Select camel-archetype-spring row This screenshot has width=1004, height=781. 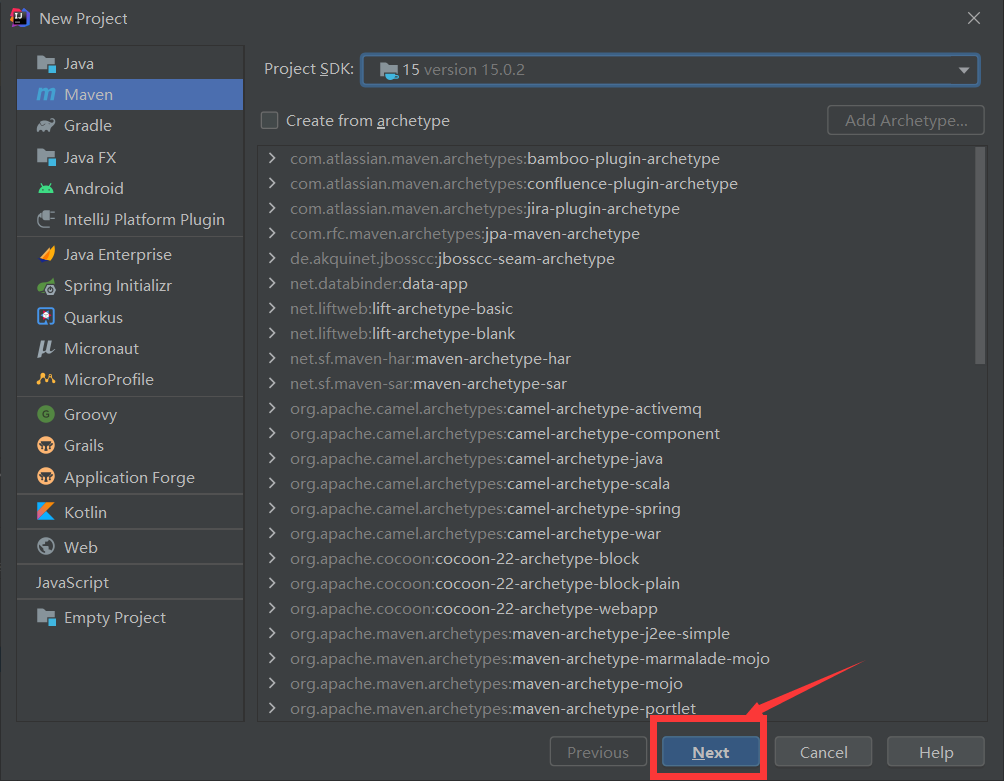618,508
